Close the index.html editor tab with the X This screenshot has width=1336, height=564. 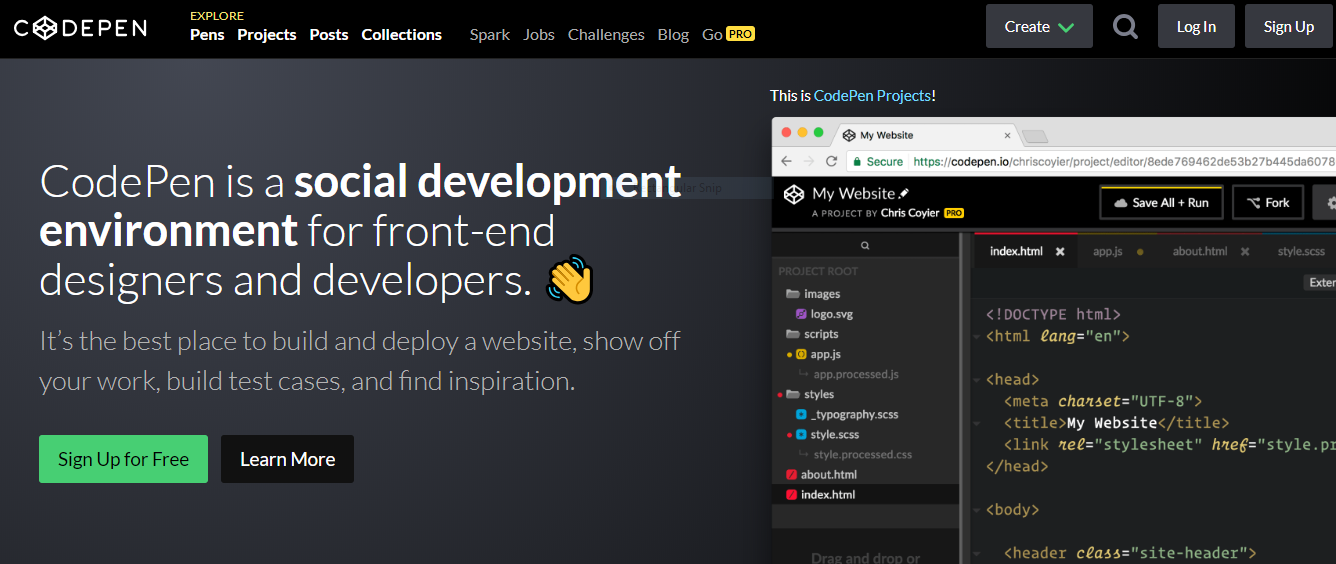1060,251
